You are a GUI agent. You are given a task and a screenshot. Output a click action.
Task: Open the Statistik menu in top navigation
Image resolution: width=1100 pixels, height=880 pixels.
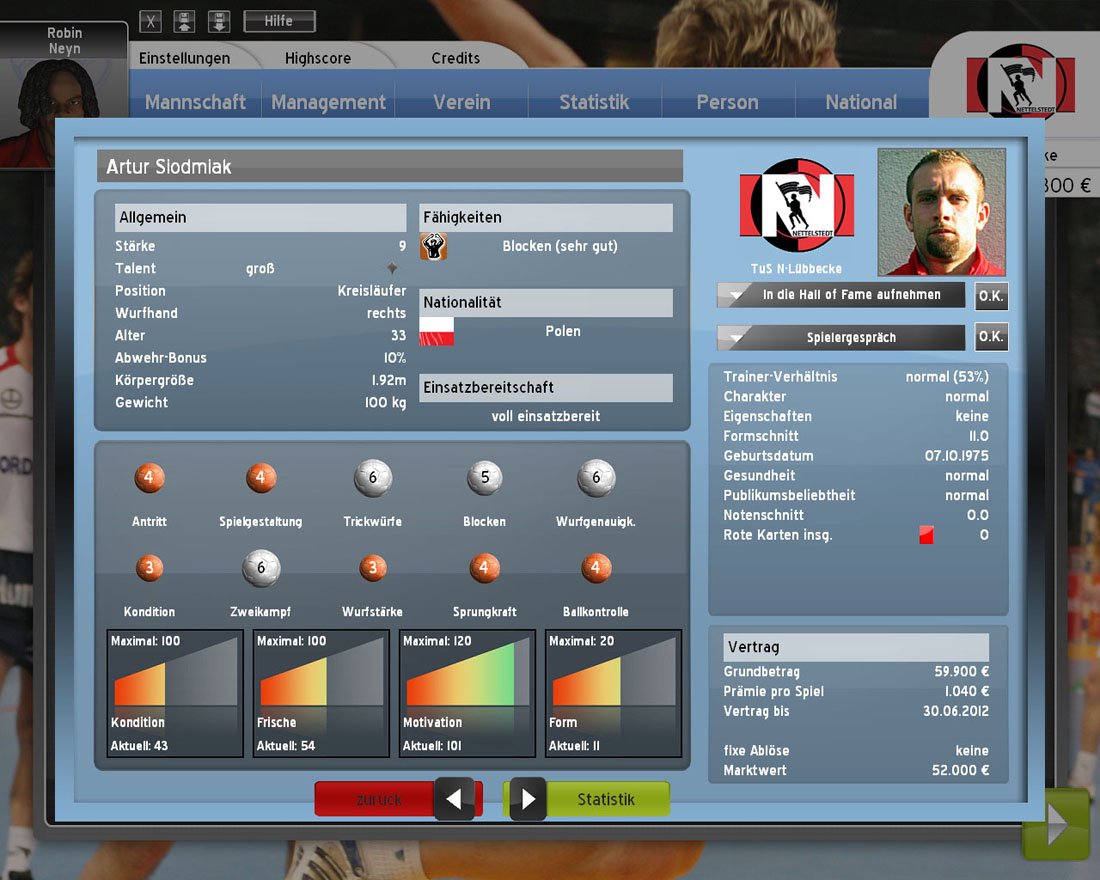pyautogui.click(x=594, y=102)
